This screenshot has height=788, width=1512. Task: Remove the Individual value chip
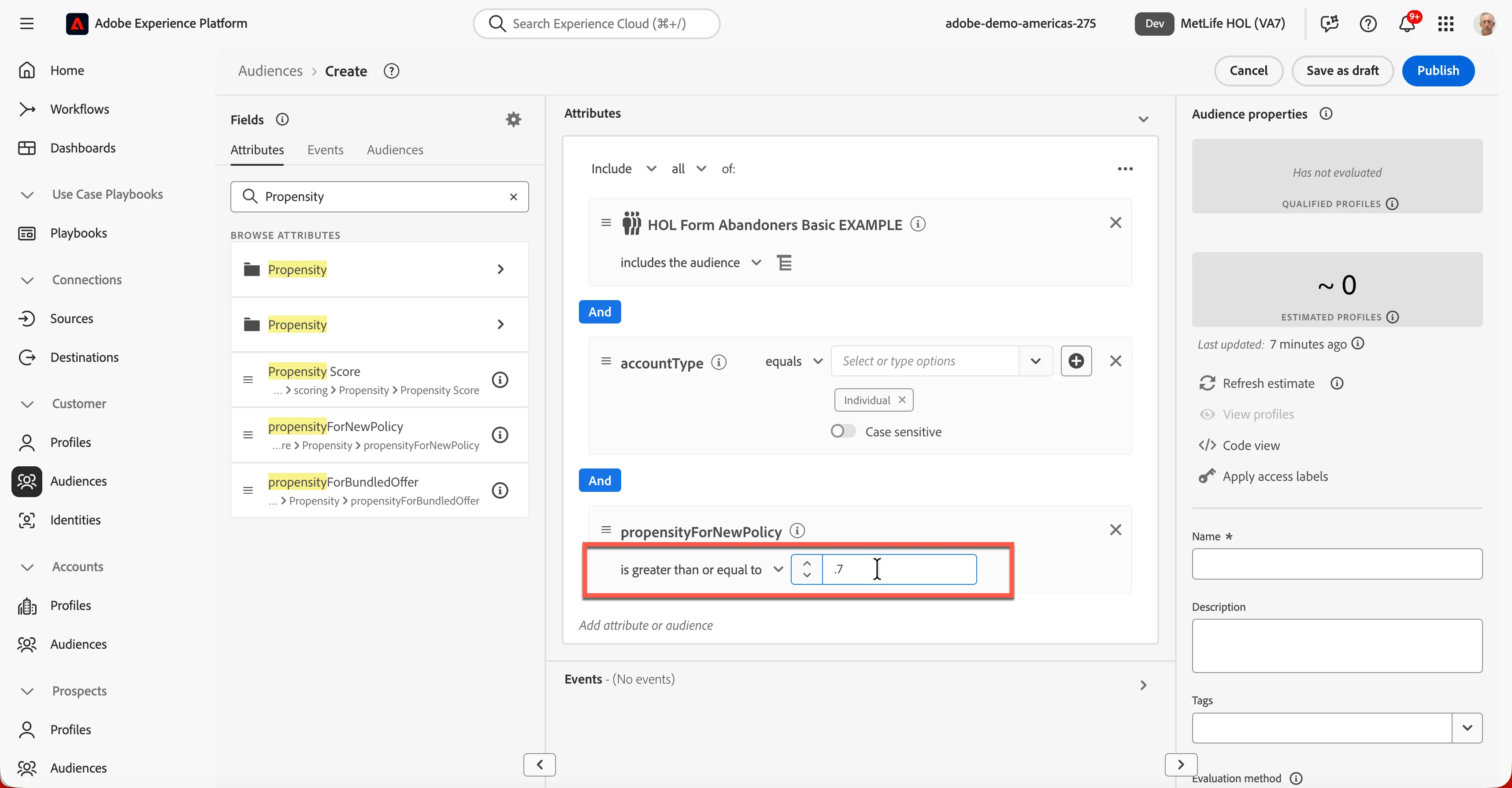pyautogui.click(x=902, y=399)
